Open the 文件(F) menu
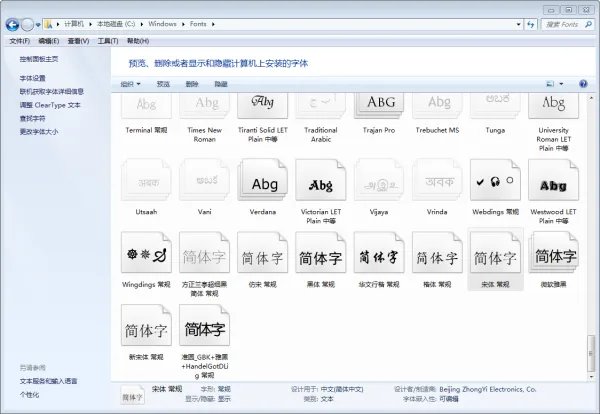Image resolution: width=600 pixels, height=414 pixels. pos(20,41)
